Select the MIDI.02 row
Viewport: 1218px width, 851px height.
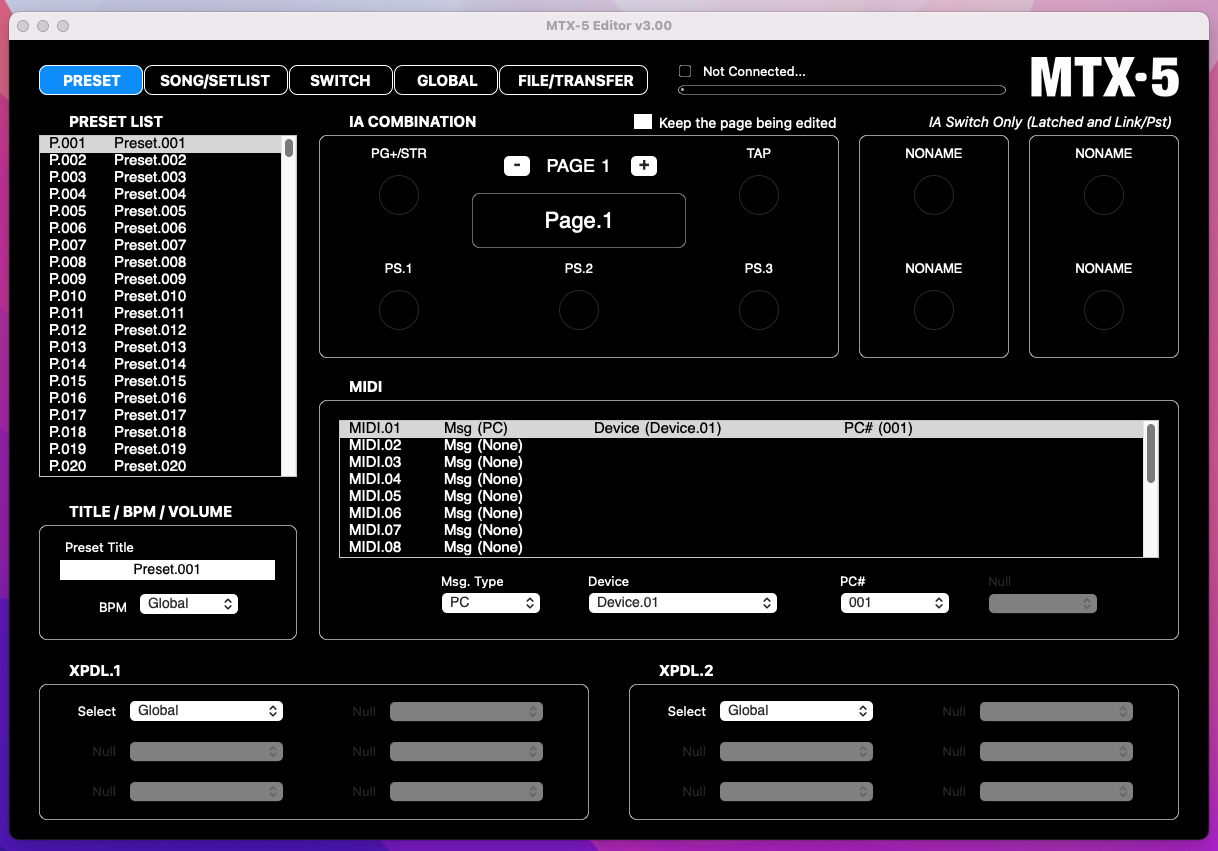coord(742,445)
